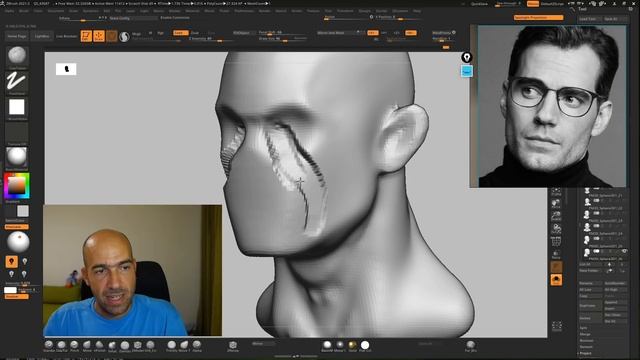
Task: Click QuickSave at the top right
Action: (x=479, y=4)
